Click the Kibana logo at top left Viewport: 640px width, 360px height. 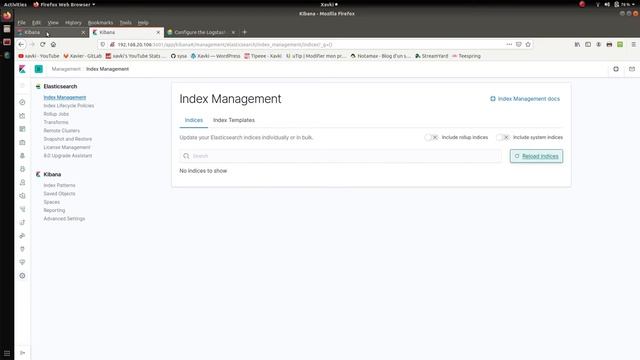(x=22, y=69)
